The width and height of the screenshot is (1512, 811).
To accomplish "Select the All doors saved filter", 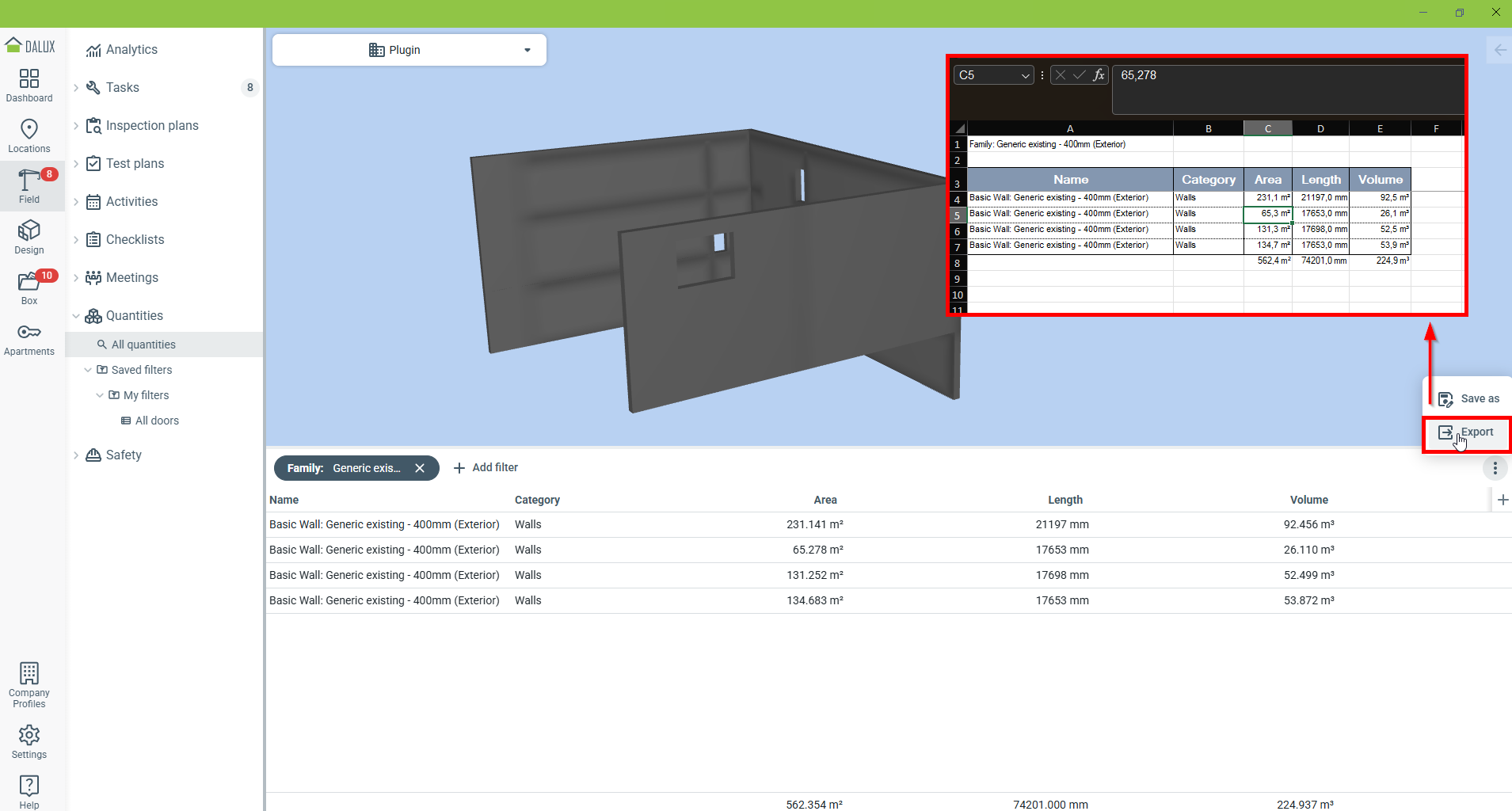I will 157,421.
